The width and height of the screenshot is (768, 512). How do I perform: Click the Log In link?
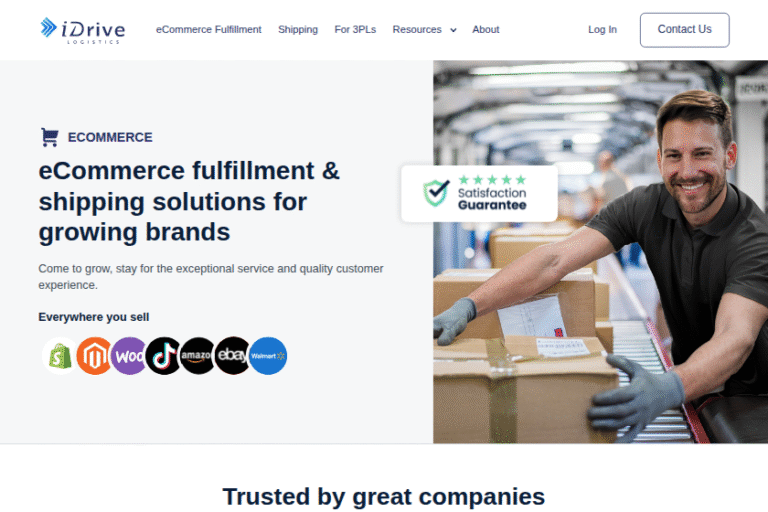click(602, 29)
